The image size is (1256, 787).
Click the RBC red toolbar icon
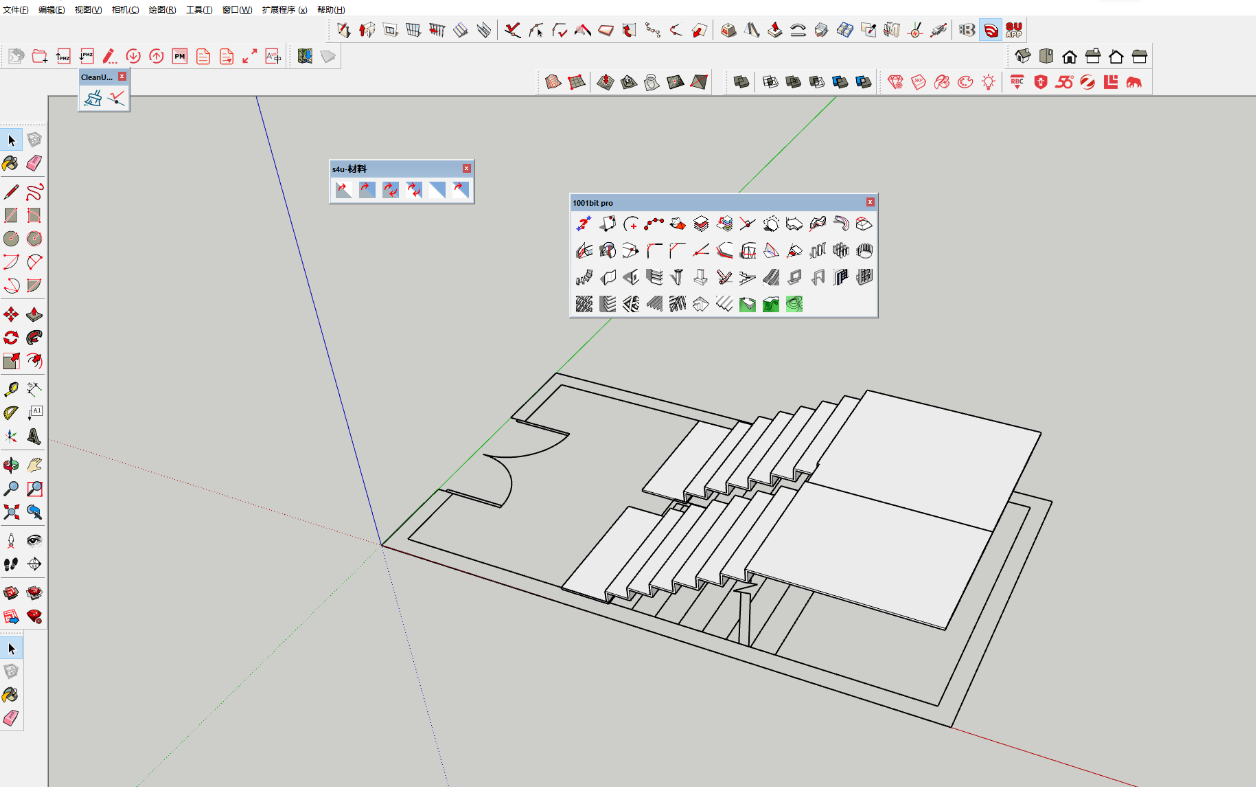tap(1017, 82)
